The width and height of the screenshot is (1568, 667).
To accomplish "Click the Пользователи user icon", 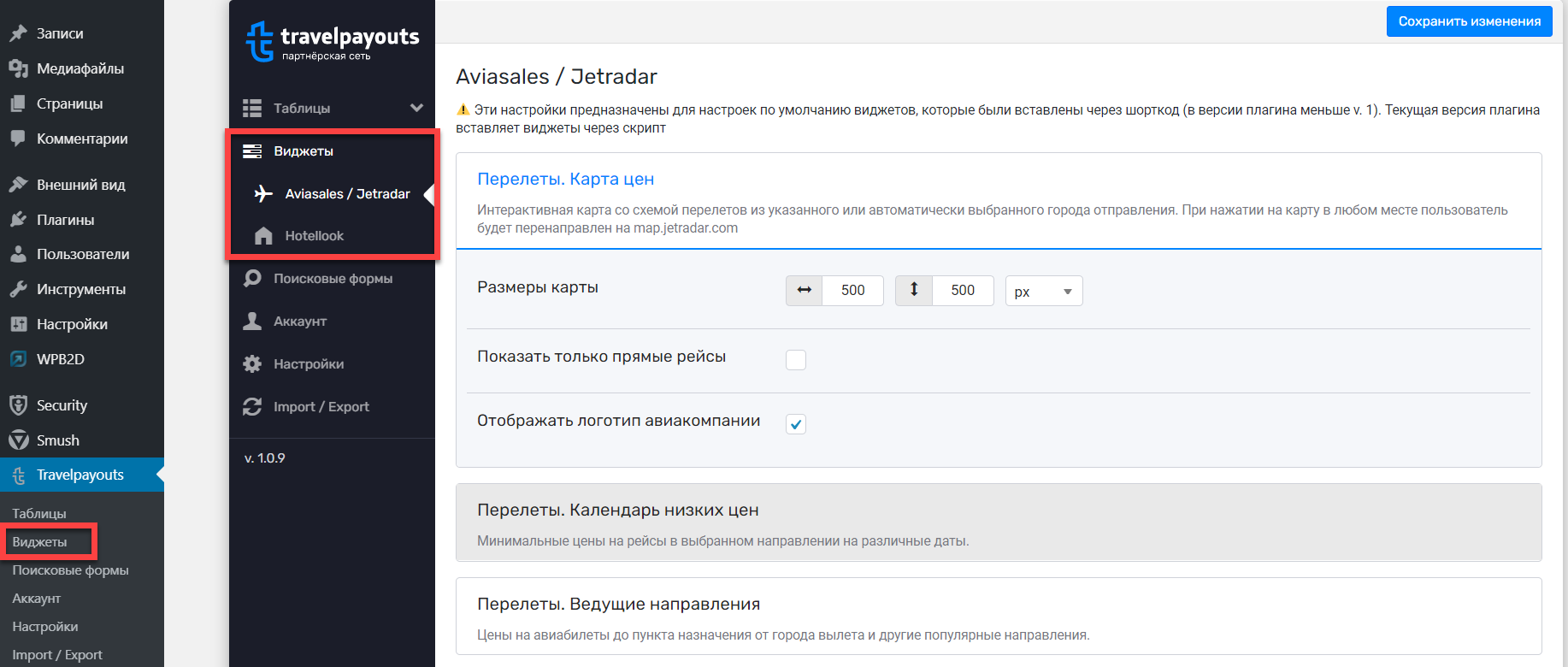I will 18,254.
